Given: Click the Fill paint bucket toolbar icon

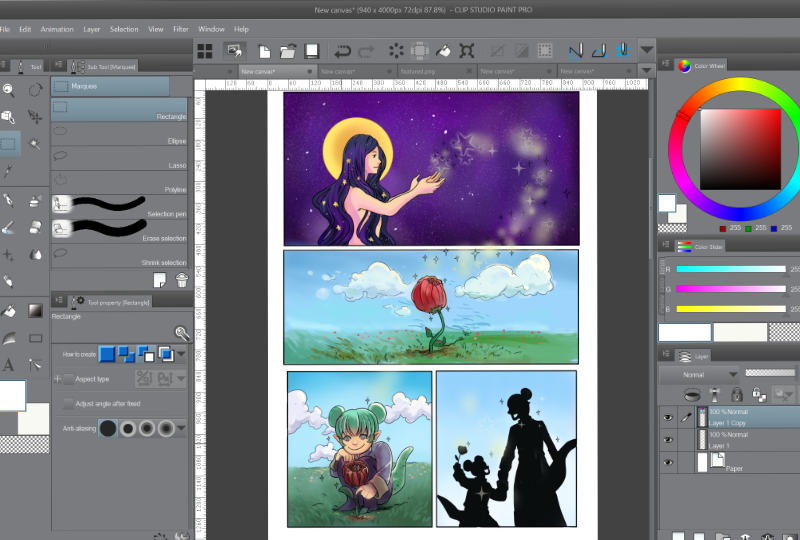Looking at the screenshot, I should [443, 51].
